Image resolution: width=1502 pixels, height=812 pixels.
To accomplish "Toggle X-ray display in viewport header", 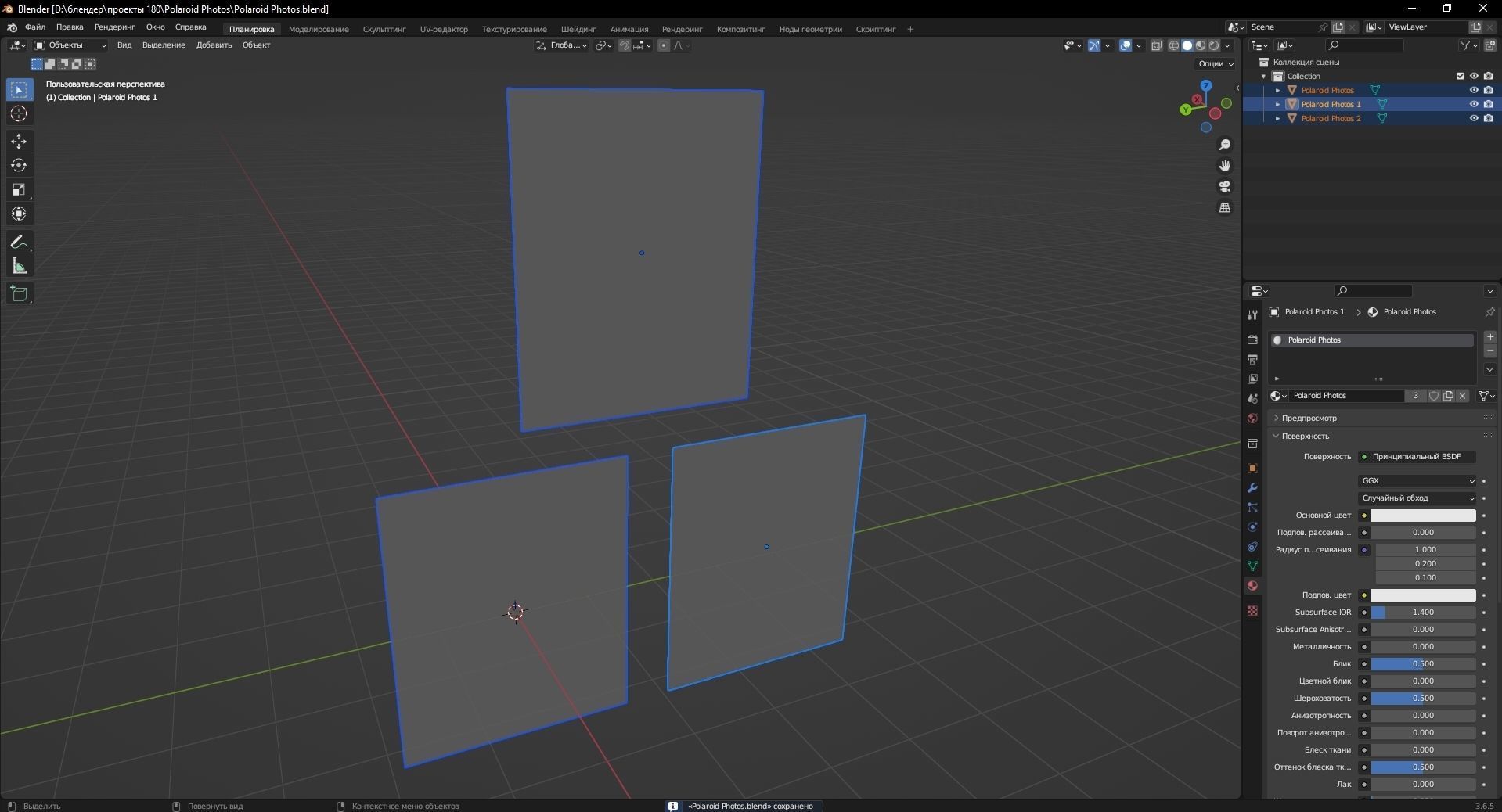I will pos(1157,45).
